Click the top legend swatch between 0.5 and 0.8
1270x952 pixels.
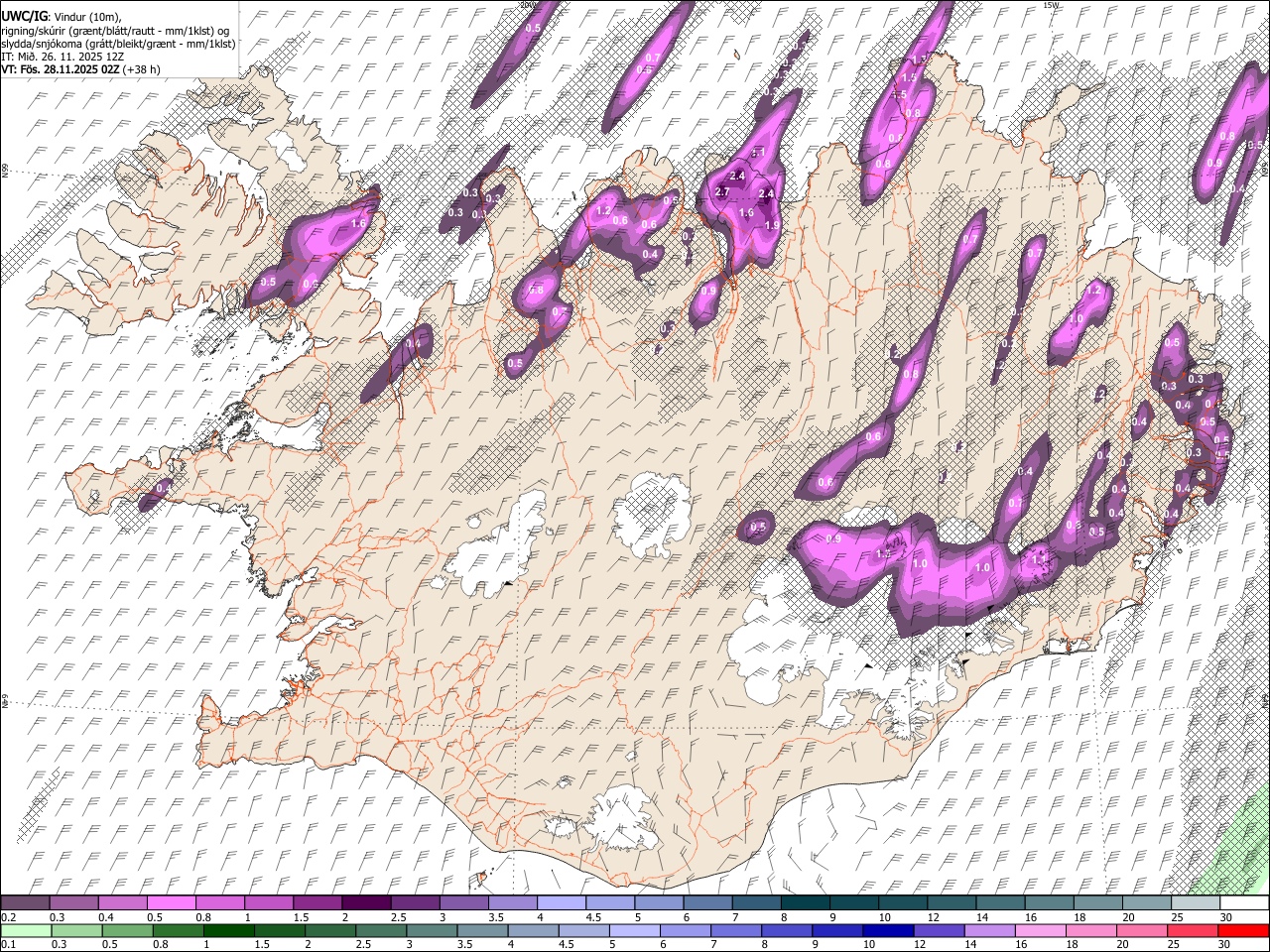click(171, 903)
